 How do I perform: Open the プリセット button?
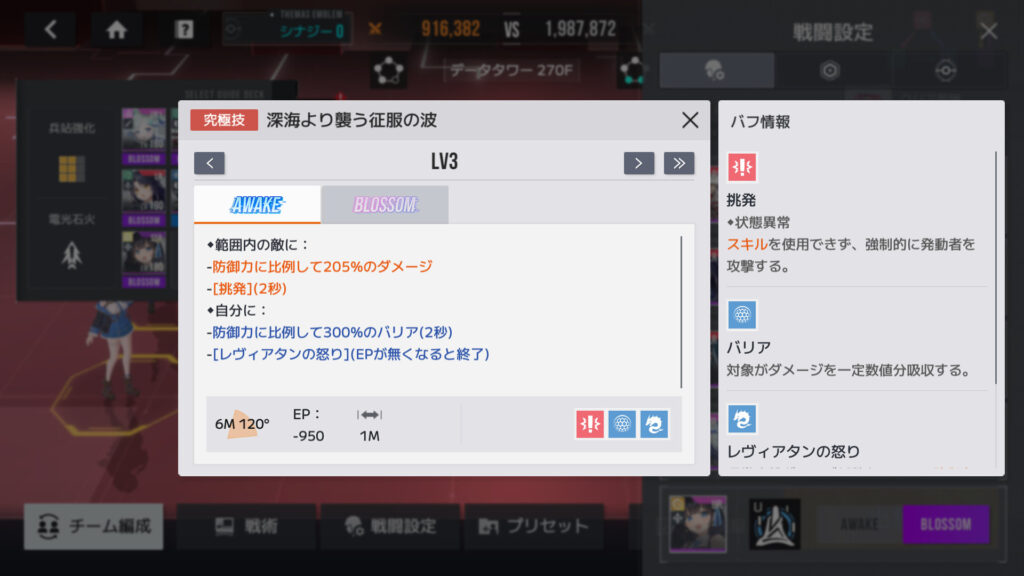coord(534,526)
